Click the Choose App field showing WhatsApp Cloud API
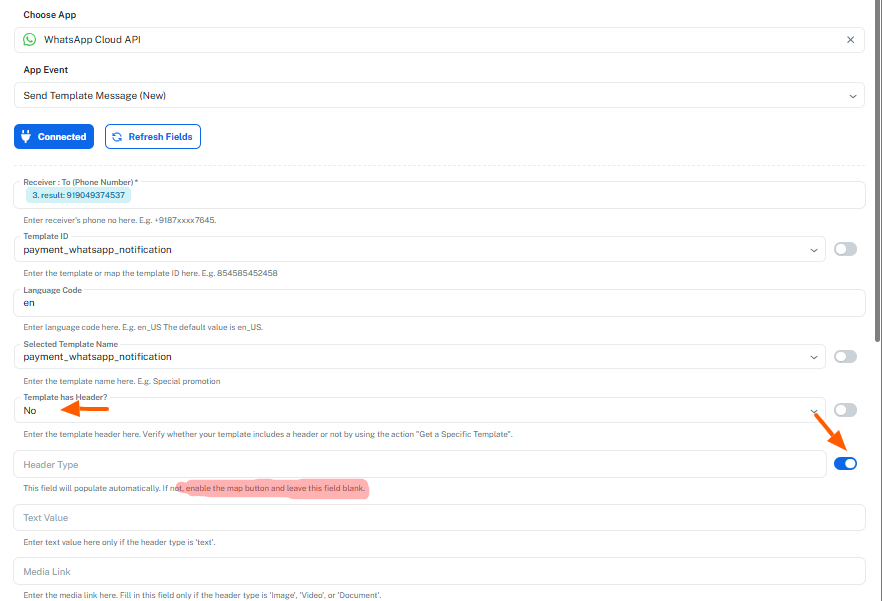Image resolution: width=882 pixels, height=601 pixels. click(x=439, y=39)
